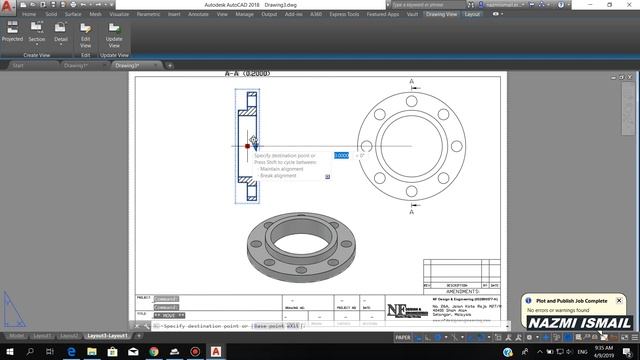The image size is (640, 360).
Task: Click the Undo arrow in quick-access toolbar
Action: click(x=83, y=5)
